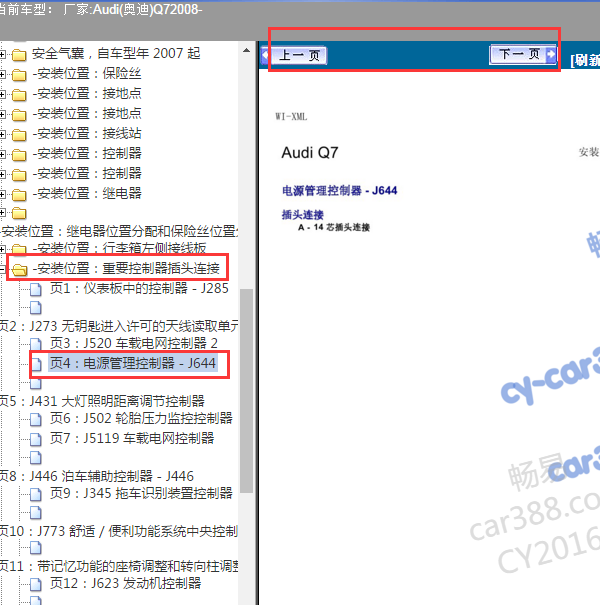Open 页2：J273 无钥匙进入许可的天线读取单元
600x605 pixels.
pyautogui.click(x=119, y=326)
